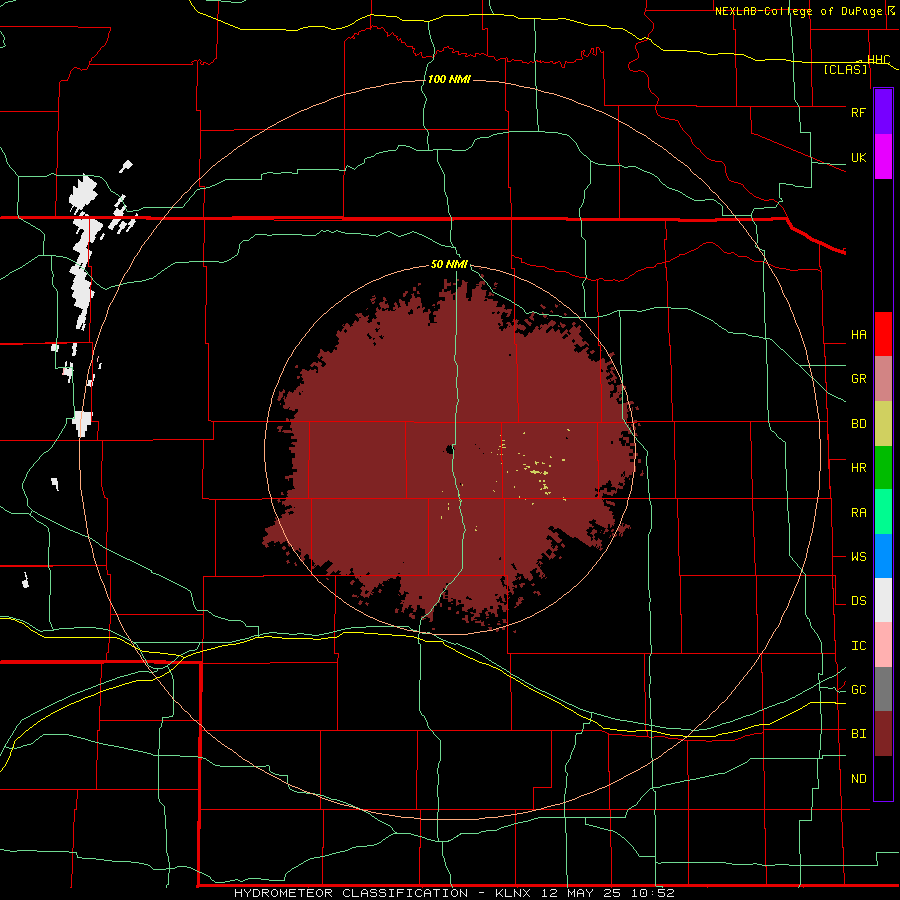Image resolution: width=900 pixels, height=900 pixels.
Task: Click the white DS legend color swatch
Action: (x=883, y=600)
